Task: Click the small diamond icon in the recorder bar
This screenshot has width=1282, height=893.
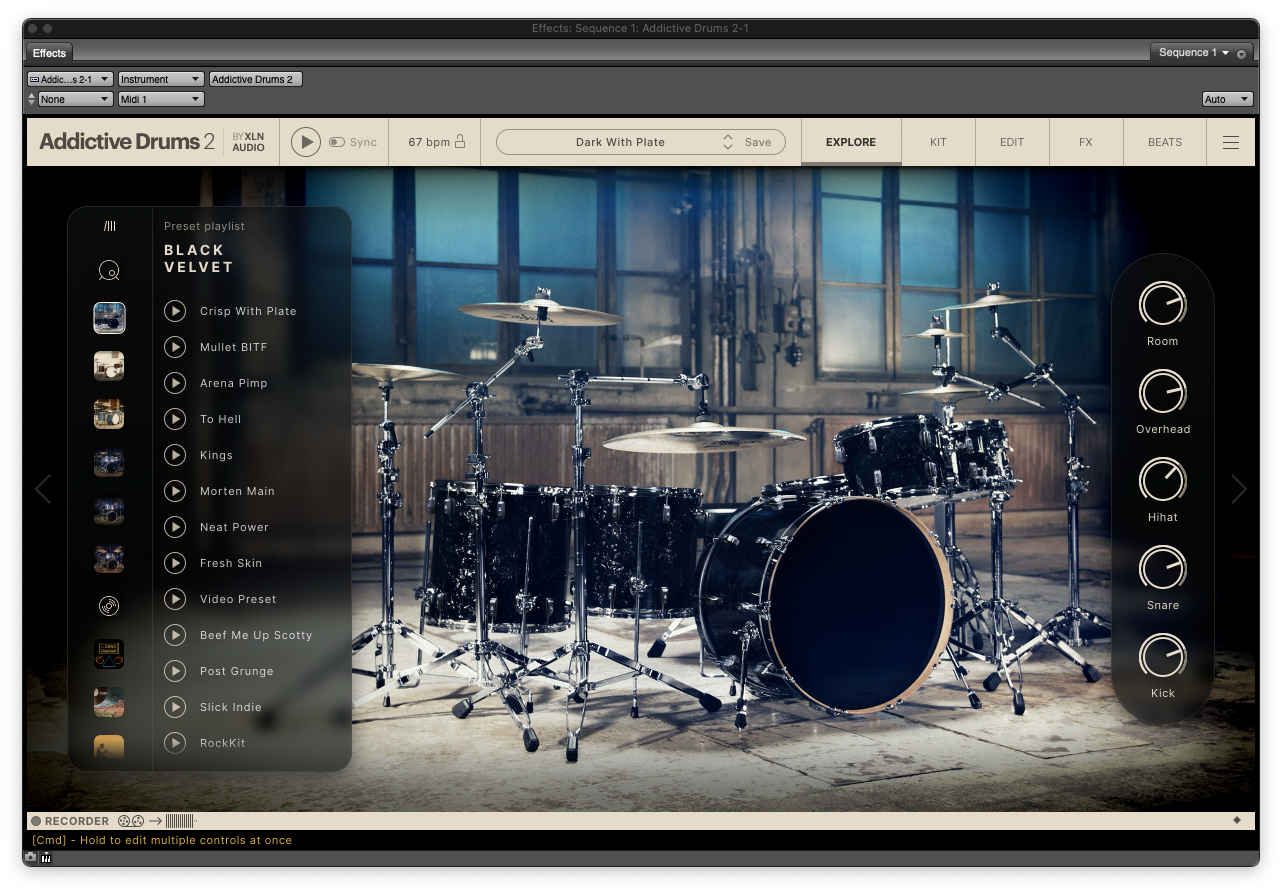Action: click(1237, 820)
